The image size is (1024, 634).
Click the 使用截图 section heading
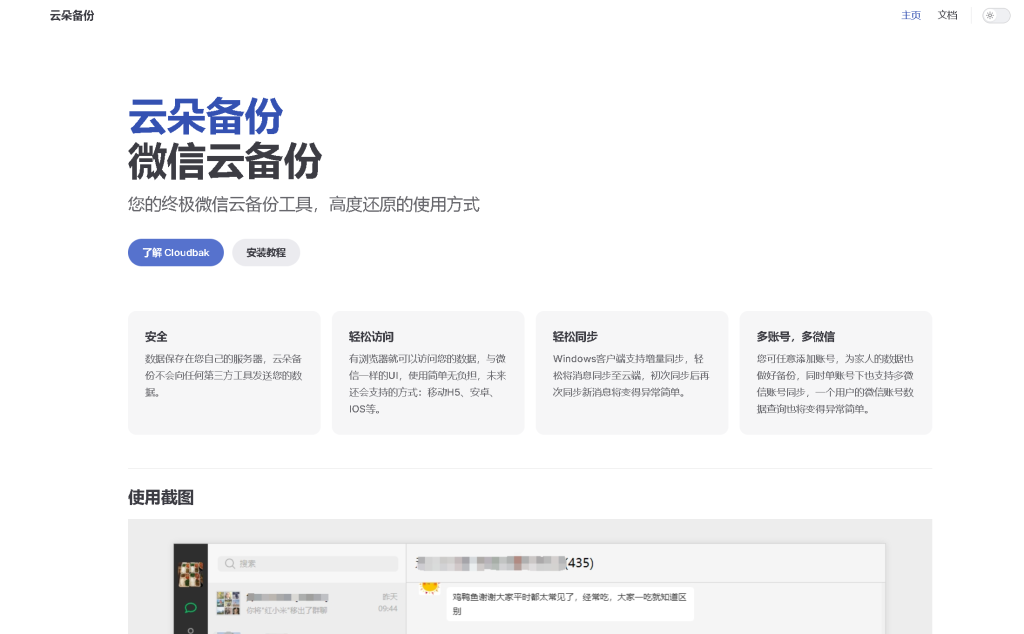(x=161, y=498)
